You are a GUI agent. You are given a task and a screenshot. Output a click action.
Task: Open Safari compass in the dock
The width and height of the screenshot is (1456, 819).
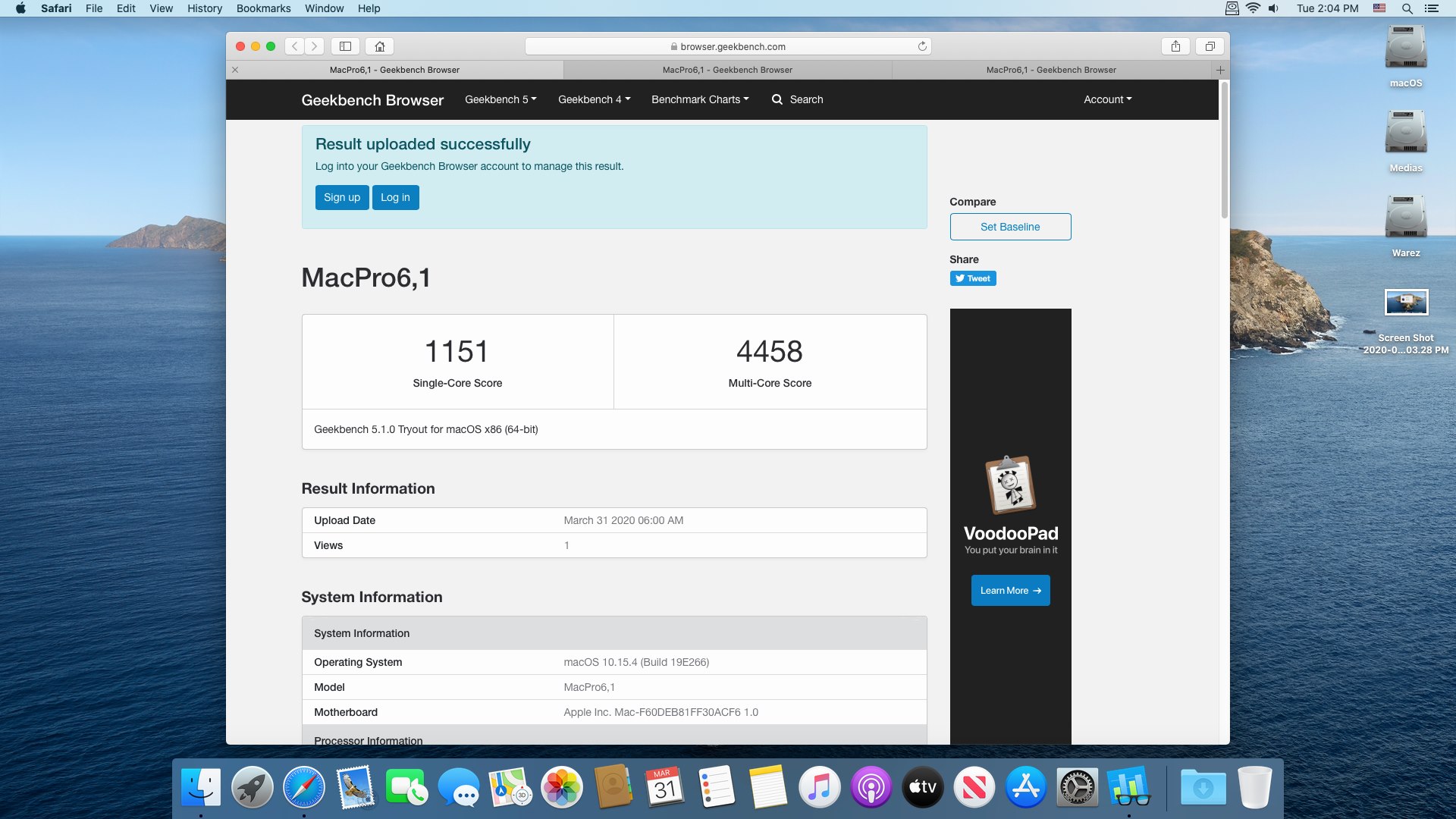[x=304, y=788]
